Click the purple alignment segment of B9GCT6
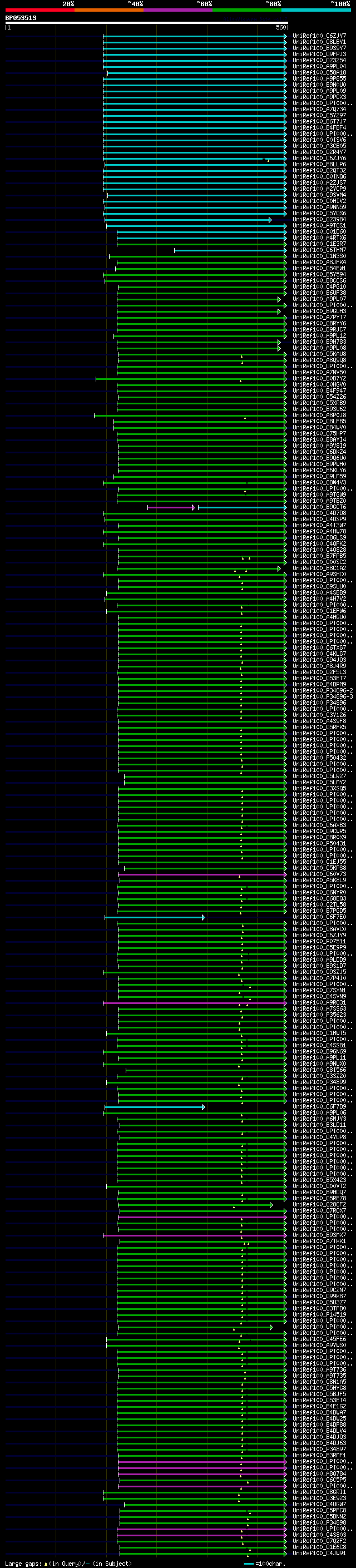 click(171, 507)
